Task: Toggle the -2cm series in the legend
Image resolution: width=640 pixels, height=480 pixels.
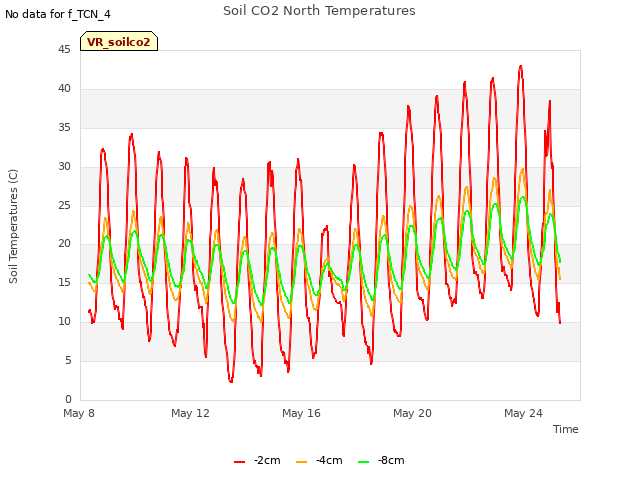Action: [258, 460]
